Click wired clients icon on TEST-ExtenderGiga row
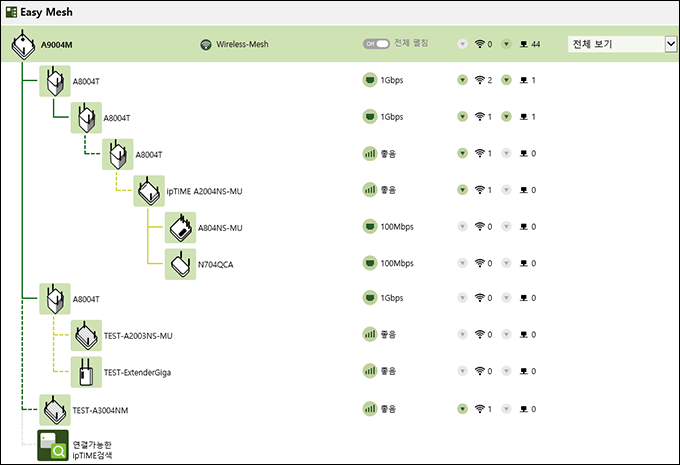 [x=524, y=371]
